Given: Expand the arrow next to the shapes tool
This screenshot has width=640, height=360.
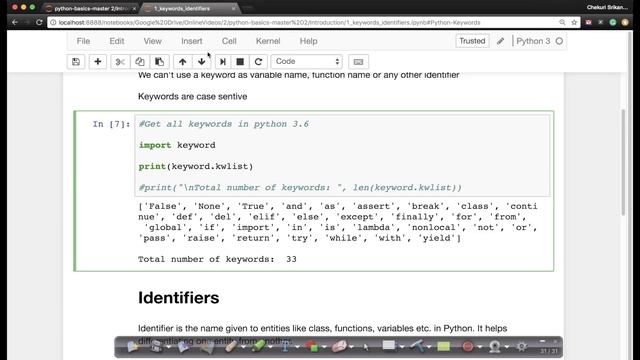Looking at the screenshot, I should (x=324, y=347).
